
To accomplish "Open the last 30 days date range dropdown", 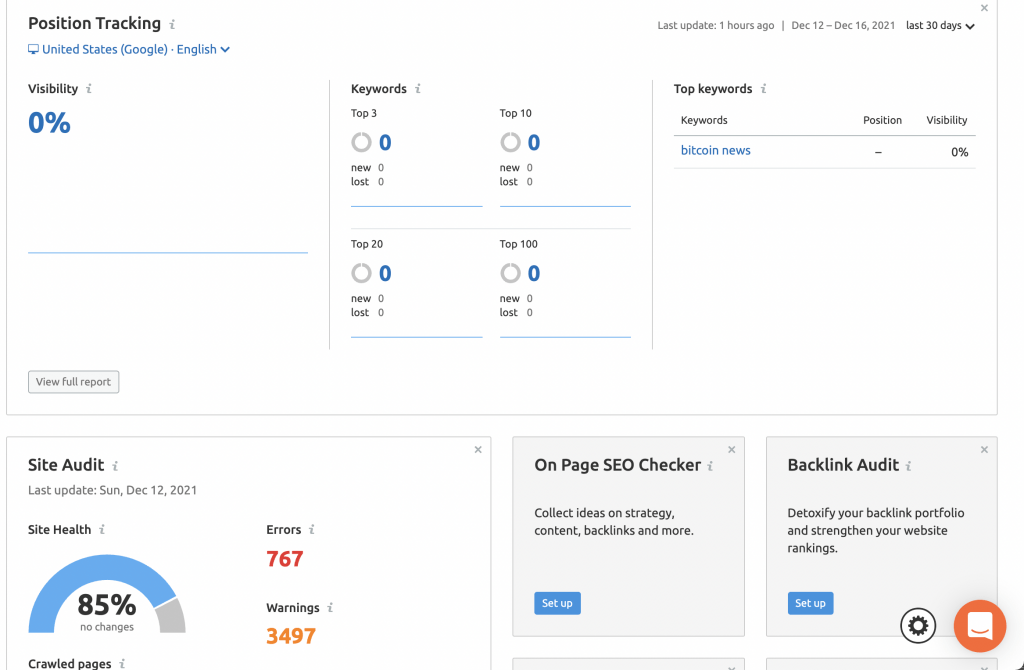I will coord(939,26).
